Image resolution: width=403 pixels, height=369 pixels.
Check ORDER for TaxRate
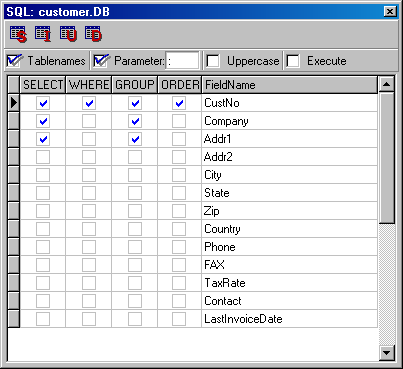(179, 283)
